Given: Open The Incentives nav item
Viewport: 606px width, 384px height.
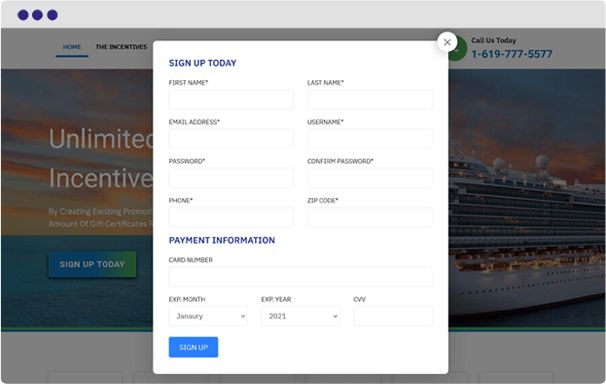Looking at the screenshot, I should (121, 47).
